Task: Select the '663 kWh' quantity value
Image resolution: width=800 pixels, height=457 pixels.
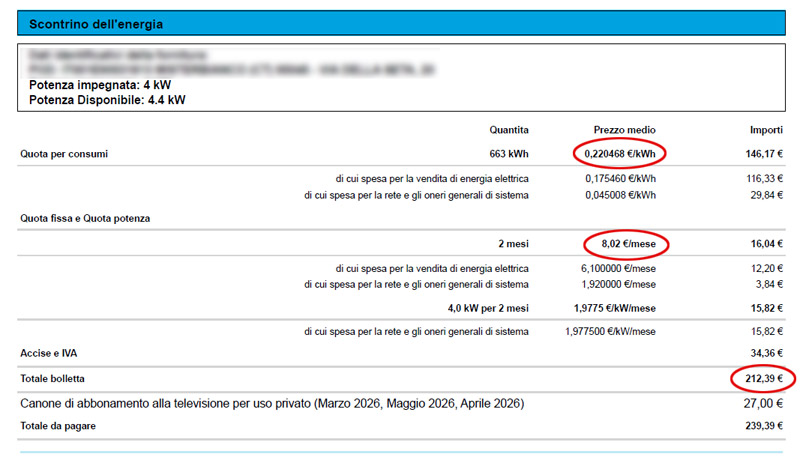Action: 509,154
